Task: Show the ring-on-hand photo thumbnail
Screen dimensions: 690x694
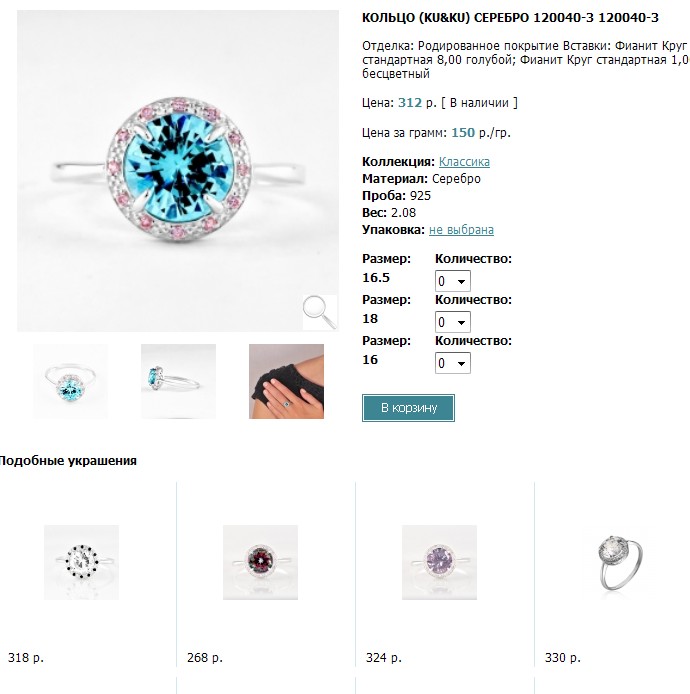Action: 286,381
